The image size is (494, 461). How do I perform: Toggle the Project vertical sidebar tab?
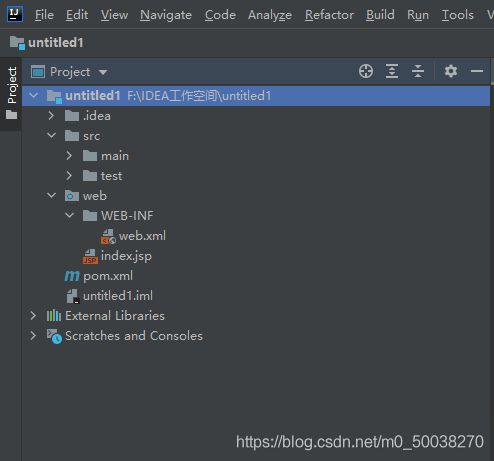click(x=11, y=93)
